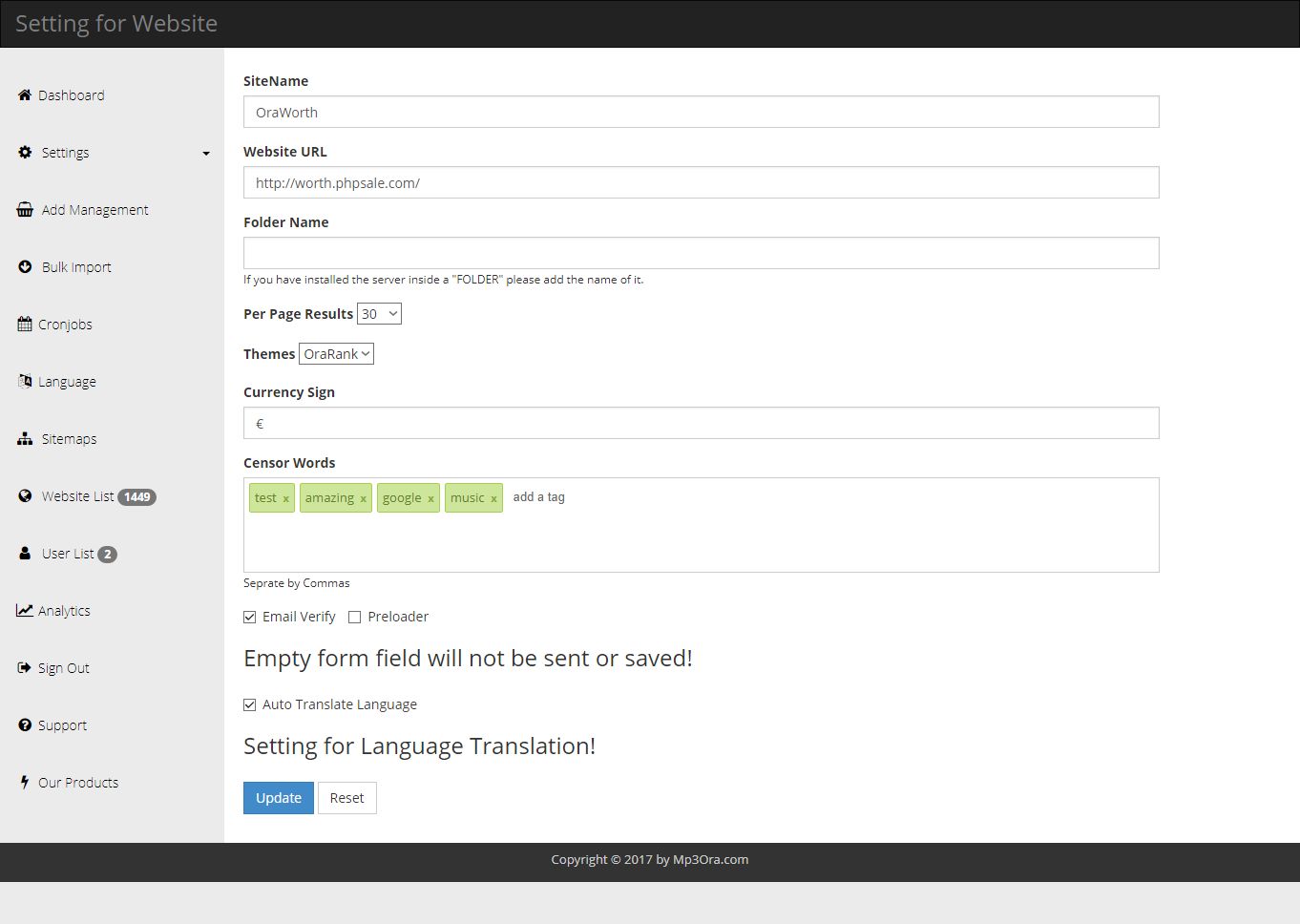Click the User List count badge
Image resolution: width=1300 pixels, height=924 pixels.
pyautogui.click(x=108, y=555)
